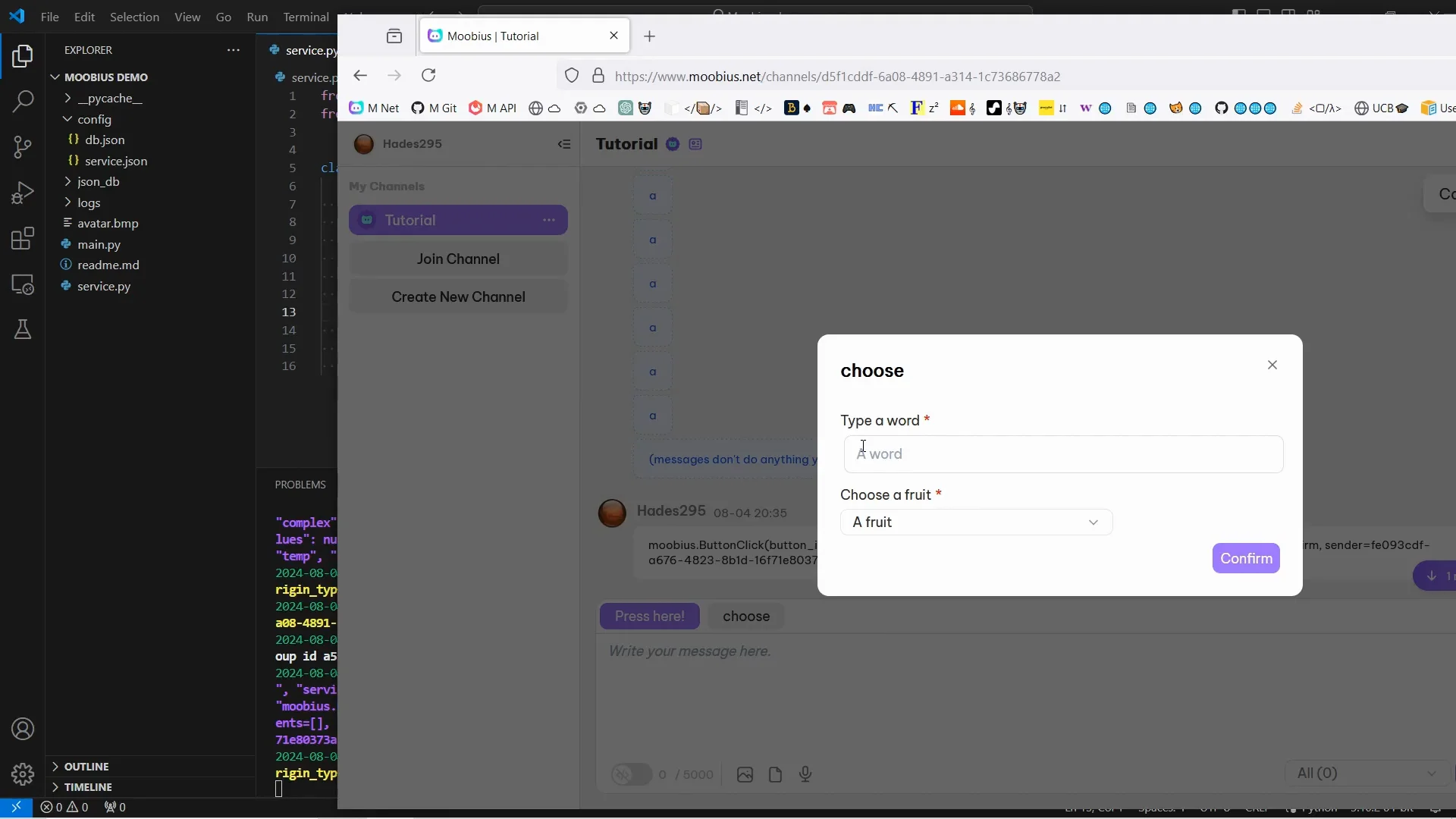The width and height of the screenshot is (1456, 819).
Task: Start voice recording with microphone icon
Action: click(805, 774)
